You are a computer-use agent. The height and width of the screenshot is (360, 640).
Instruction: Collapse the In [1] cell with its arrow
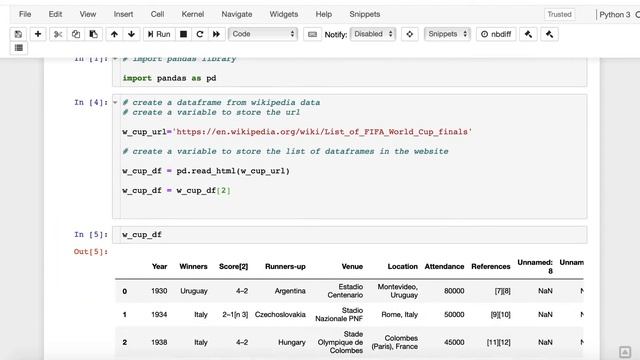(x=115, y=59)
